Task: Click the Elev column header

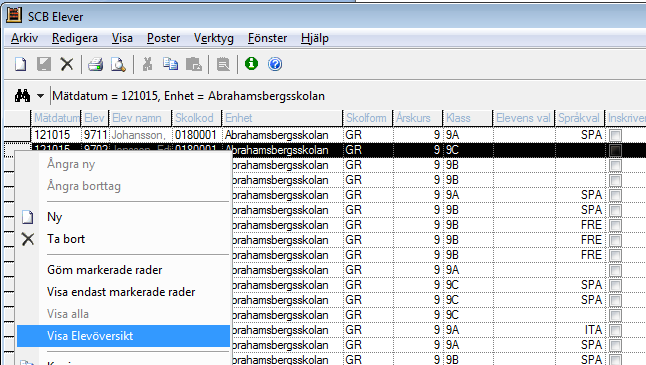Action: 95,118
